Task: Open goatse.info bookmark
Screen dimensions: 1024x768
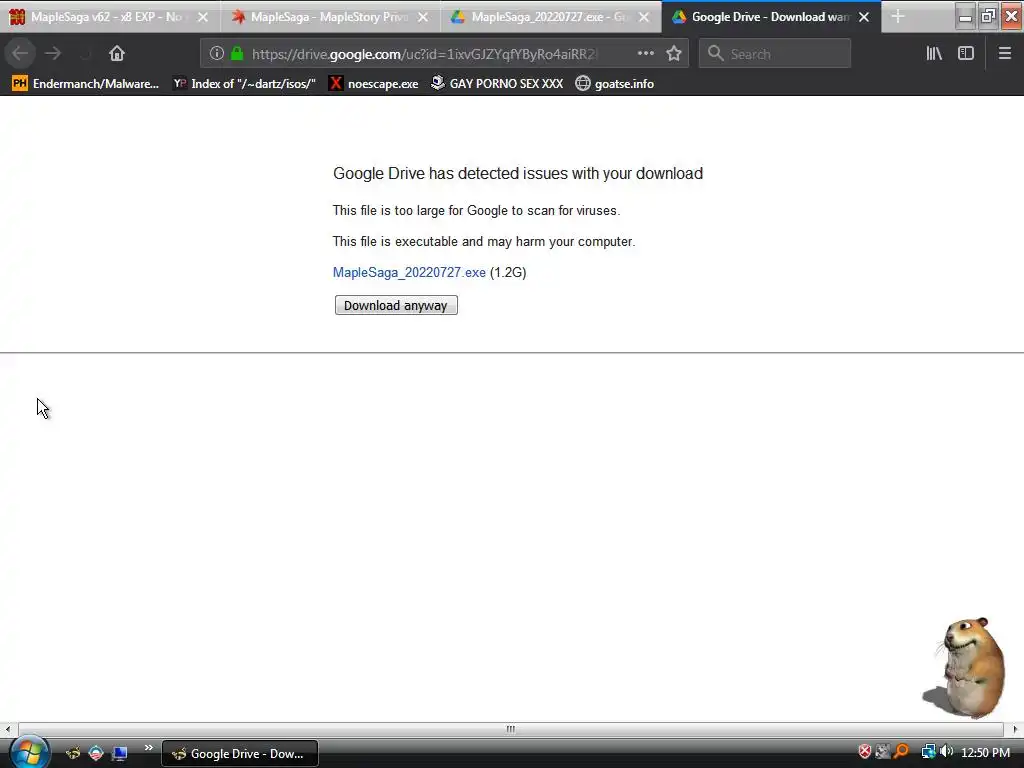Action: coord(615,84)
